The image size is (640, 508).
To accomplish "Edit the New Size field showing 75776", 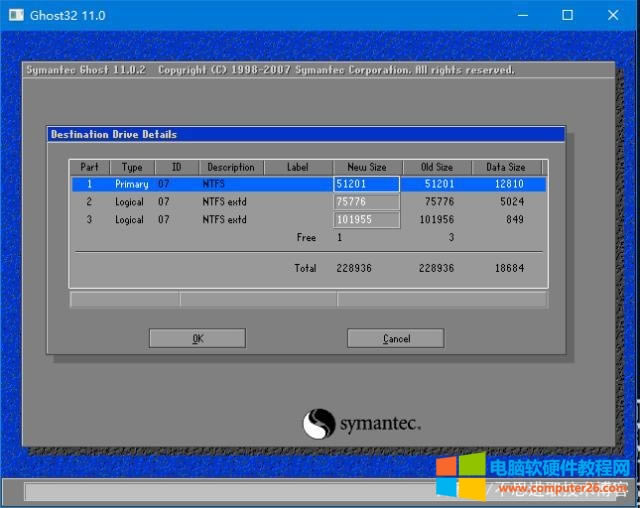I will pyautogui.click(x=366, y=202).
